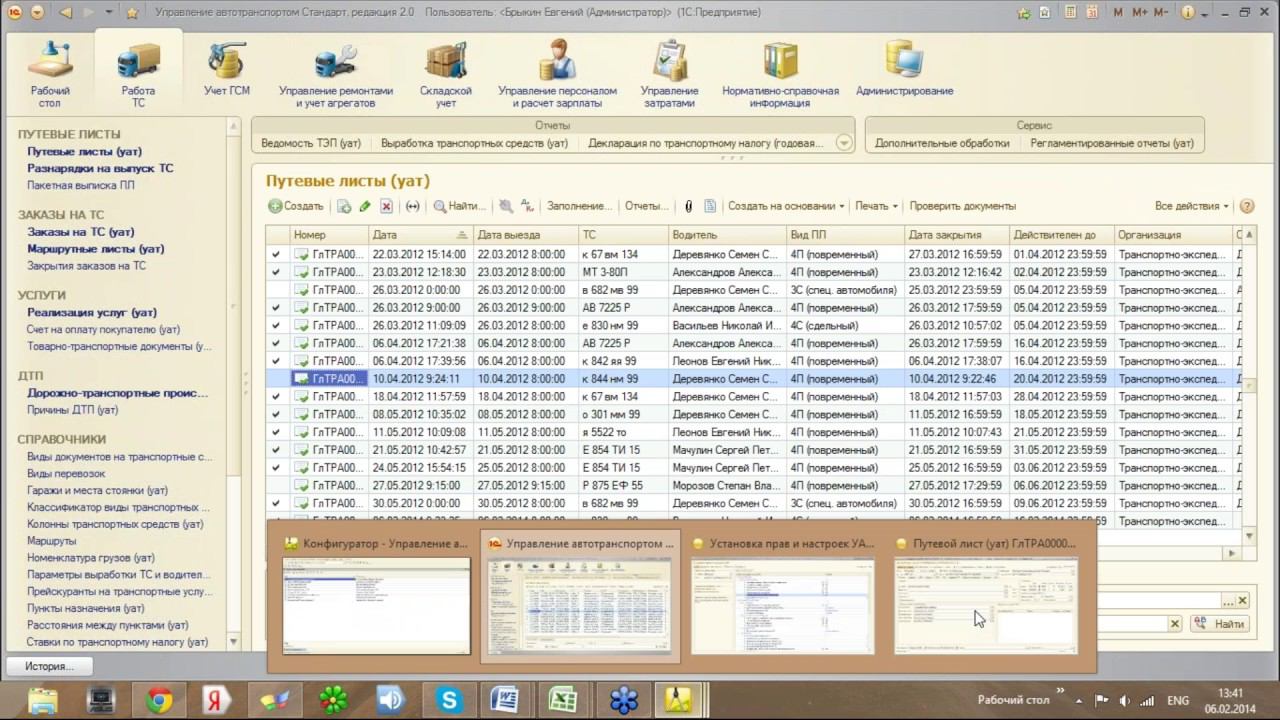
Task: Open the Управление затратами section
Action: pos(670,75)
